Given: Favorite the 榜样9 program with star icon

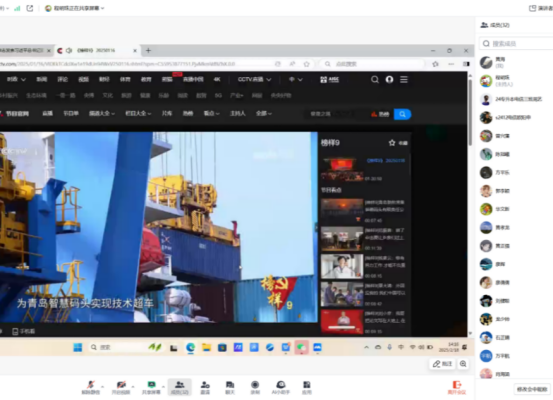Looking at the screenshot, I should [392, 143].
